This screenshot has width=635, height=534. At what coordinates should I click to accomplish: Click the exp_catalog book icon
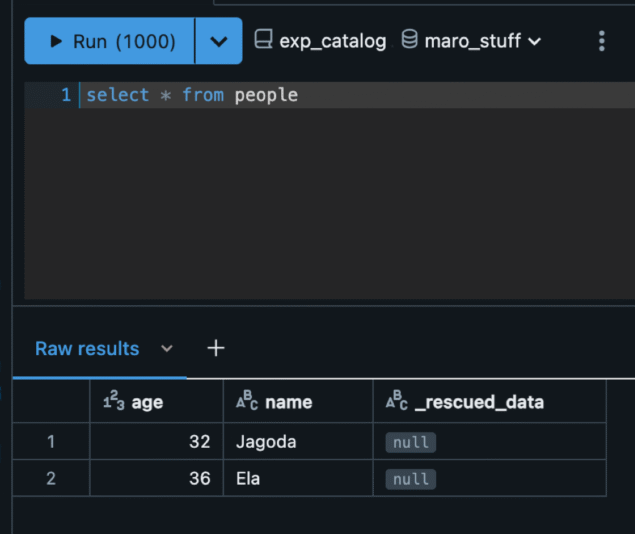click(263, 40)
